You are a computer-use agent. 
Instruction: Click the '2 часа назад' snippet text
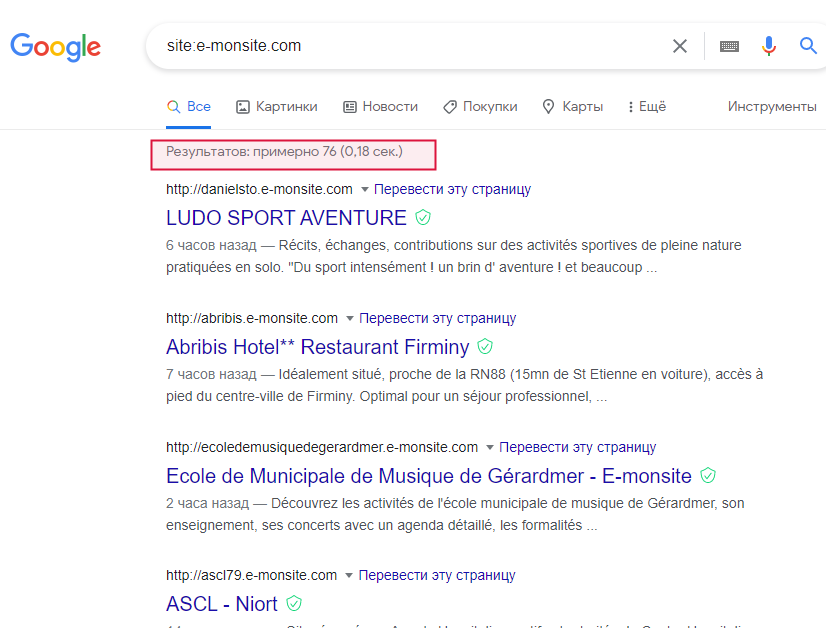pyautogui.click(x=208, y=504)
